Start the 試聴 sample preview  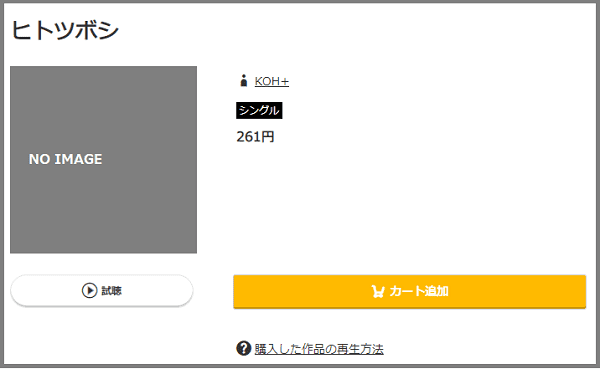point(102,291)
